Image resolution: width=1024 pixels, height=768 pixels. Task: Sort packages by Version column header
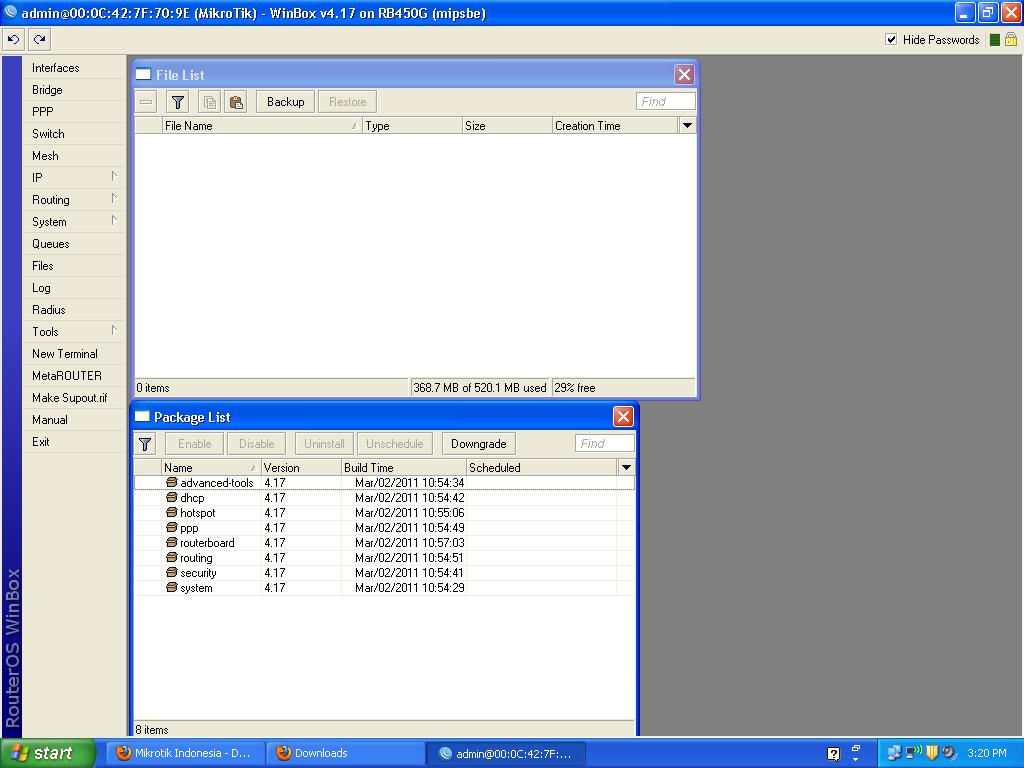[x=301, y=468]
